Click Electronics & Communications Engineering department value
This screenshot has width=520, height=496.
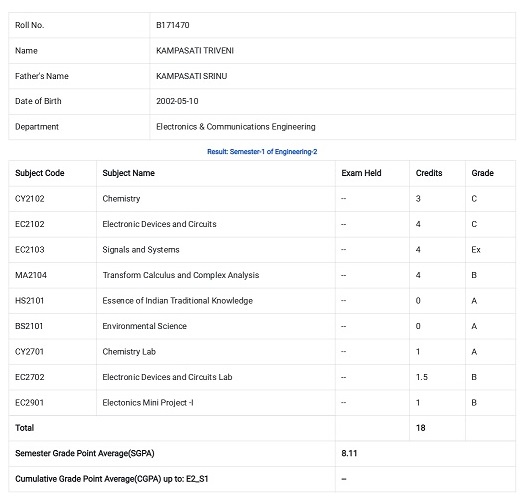236,127
